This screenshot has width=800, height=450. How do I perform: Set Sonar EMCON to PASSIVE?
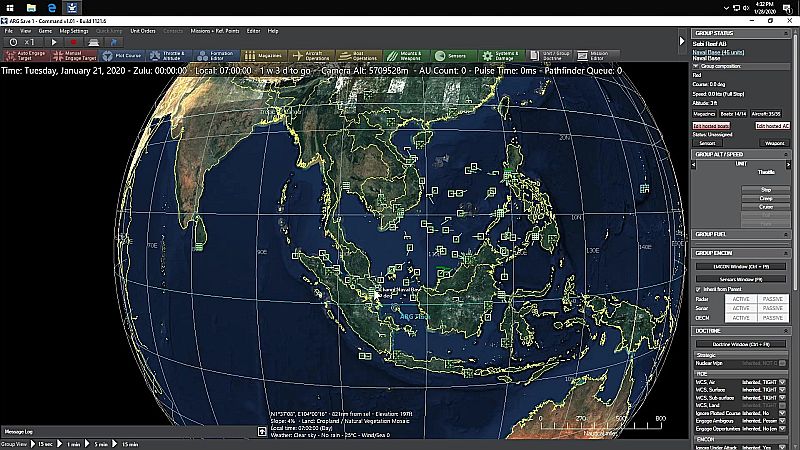pyautogui.click(x=772, y=308)
